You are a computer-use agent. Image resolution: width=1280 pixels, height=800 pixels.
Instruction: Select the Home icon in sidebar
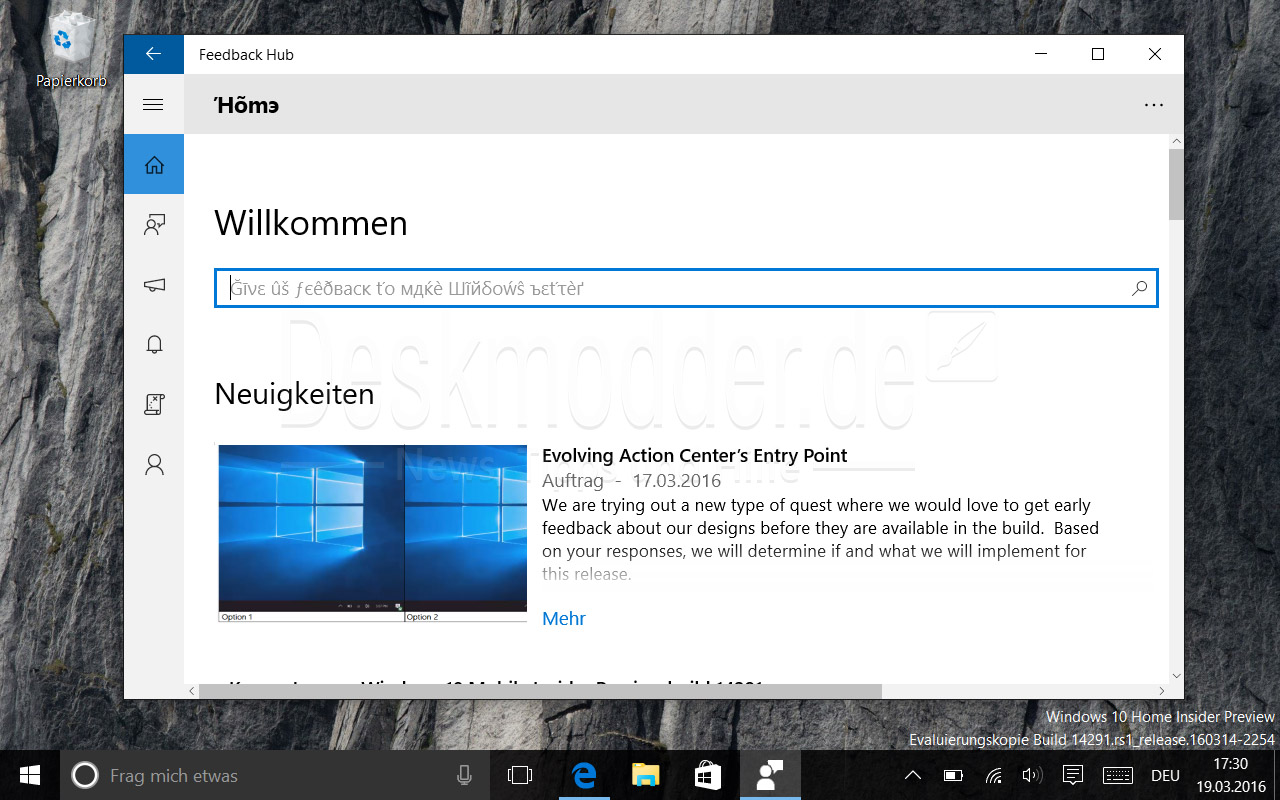(153, 165)
